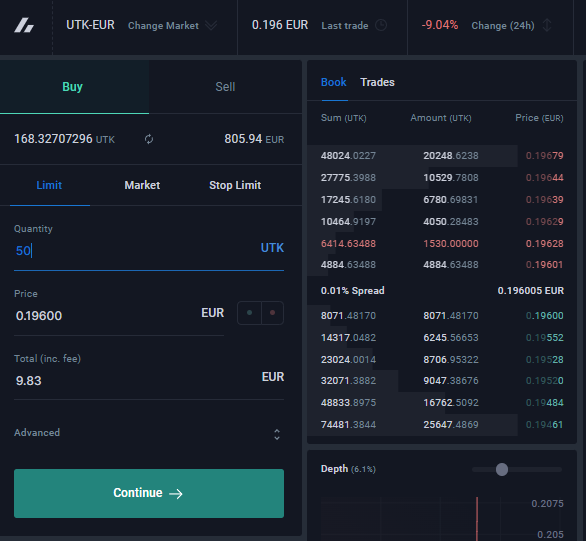
Task: Click the exchange logo icon
Action: 24,25
